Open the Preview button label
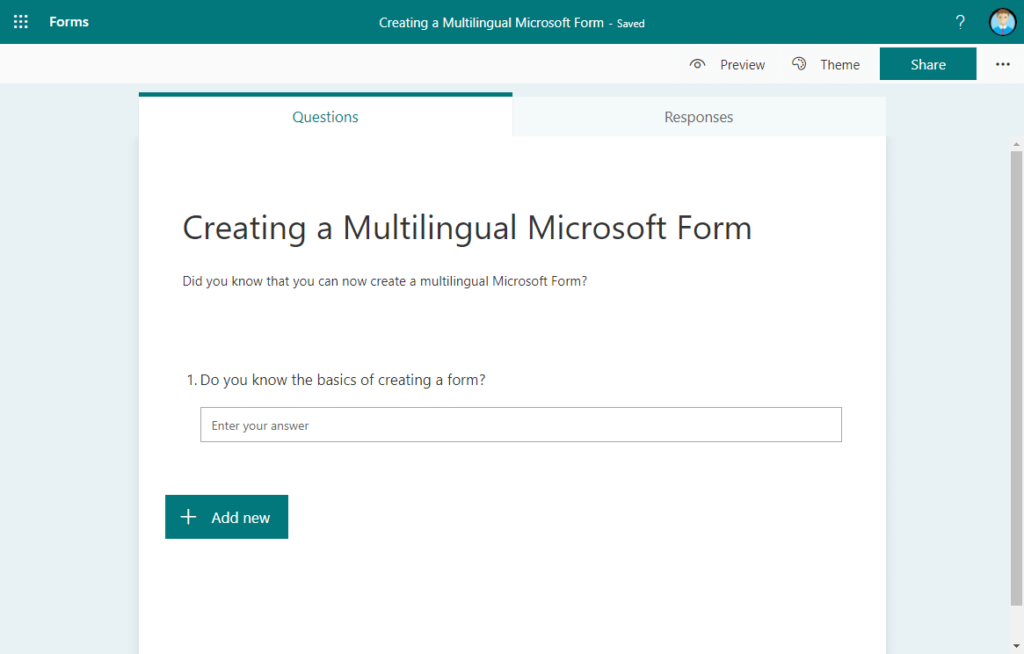Image resolution: width=1024 pixels, height=654 pixels. point(743,65)
